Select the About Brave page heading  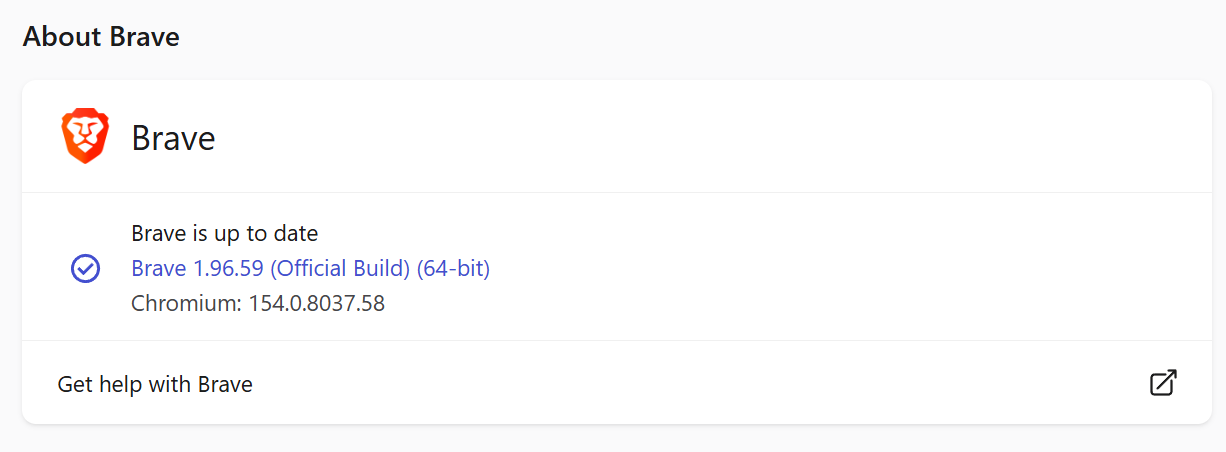(101, 37)
